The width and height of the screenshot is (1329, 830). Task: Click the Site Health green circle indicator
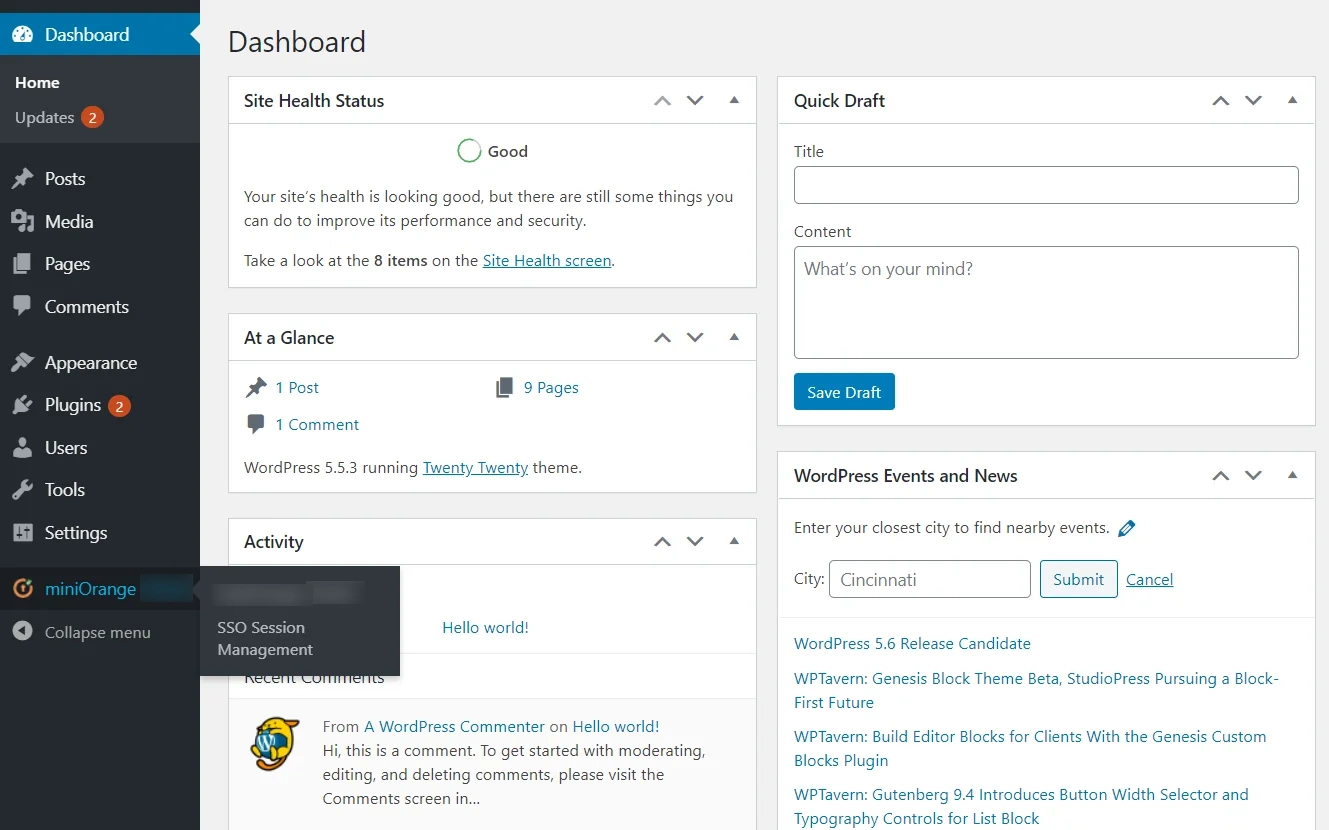pos(469,151)
